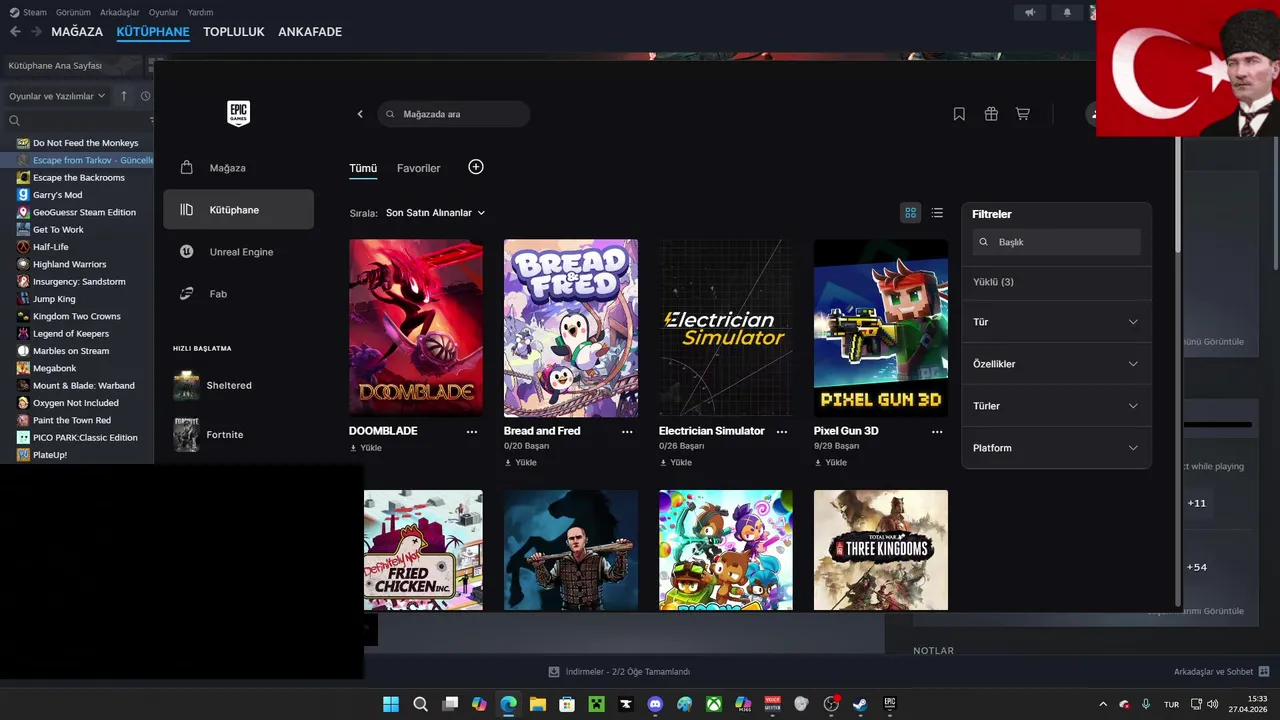Screen dimensions: 1280x720
Task: Open Xbox app from taskbar
Action: click(x=714, y=704)
